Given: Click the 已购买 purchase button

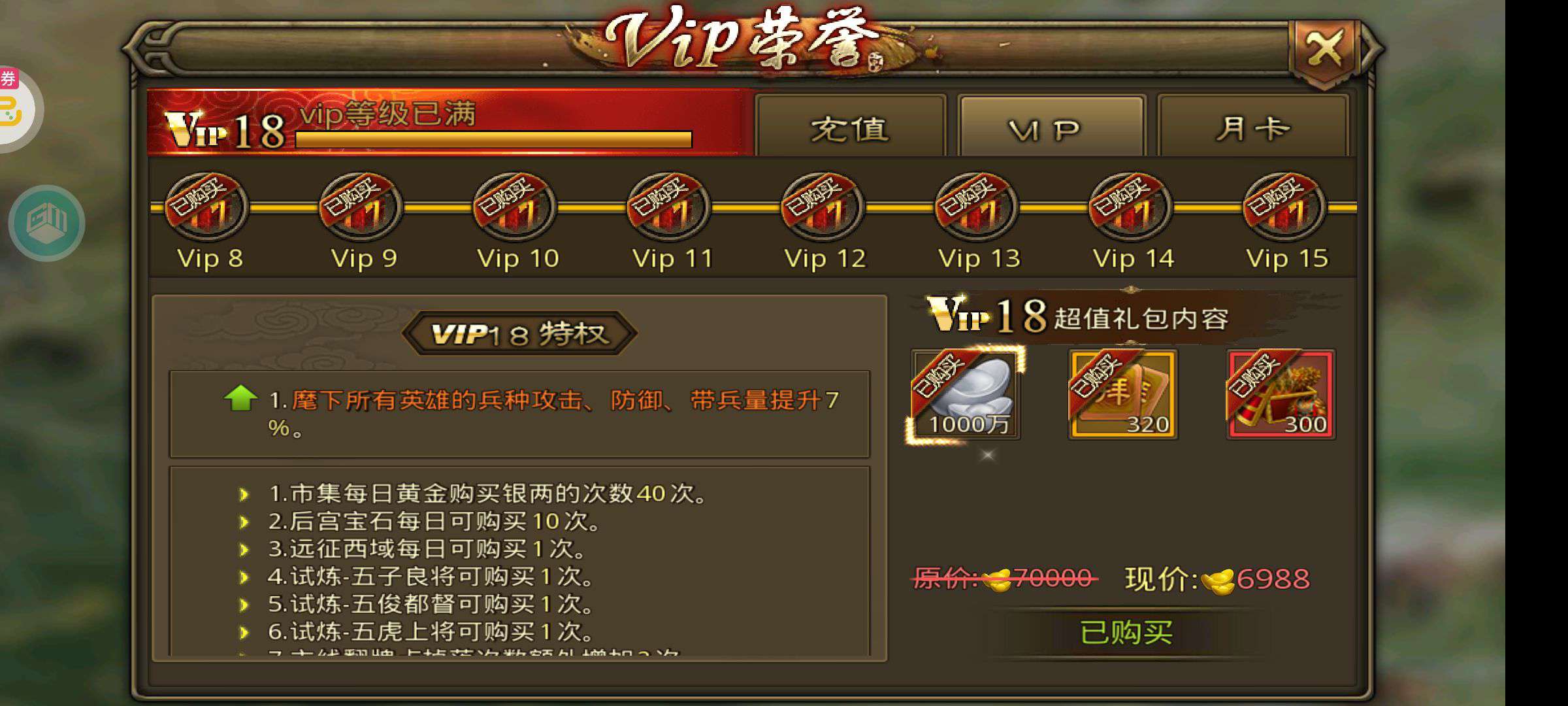Looking at the screenshot, I should [1126, 632].
